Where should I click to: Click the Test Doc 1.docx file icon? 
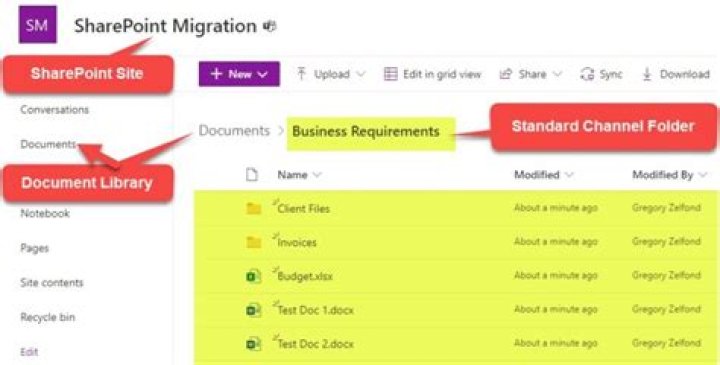coord(253,310)
